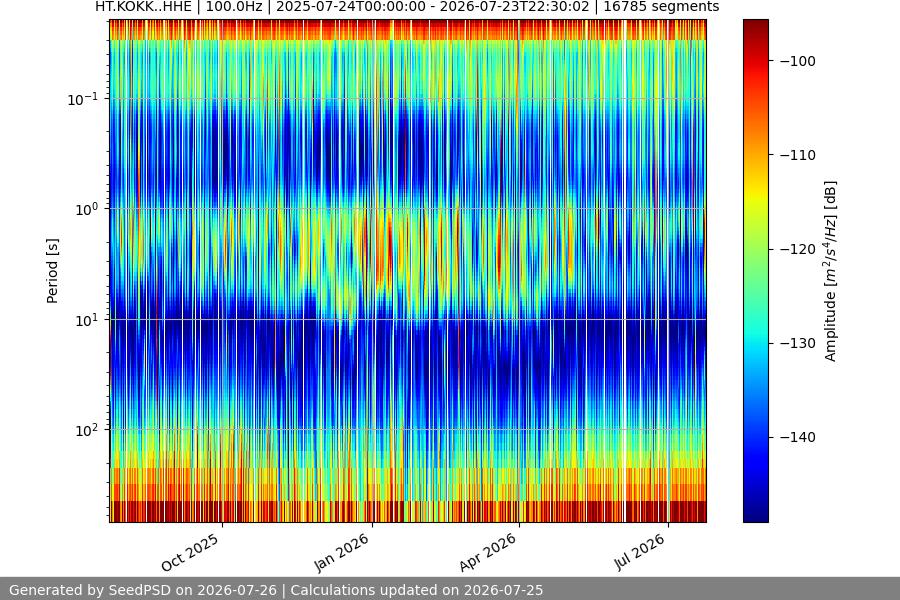Click the 'Period [s]' y-axis label
The width and height of the screenshot is (900, 600).
pos(52,271)
